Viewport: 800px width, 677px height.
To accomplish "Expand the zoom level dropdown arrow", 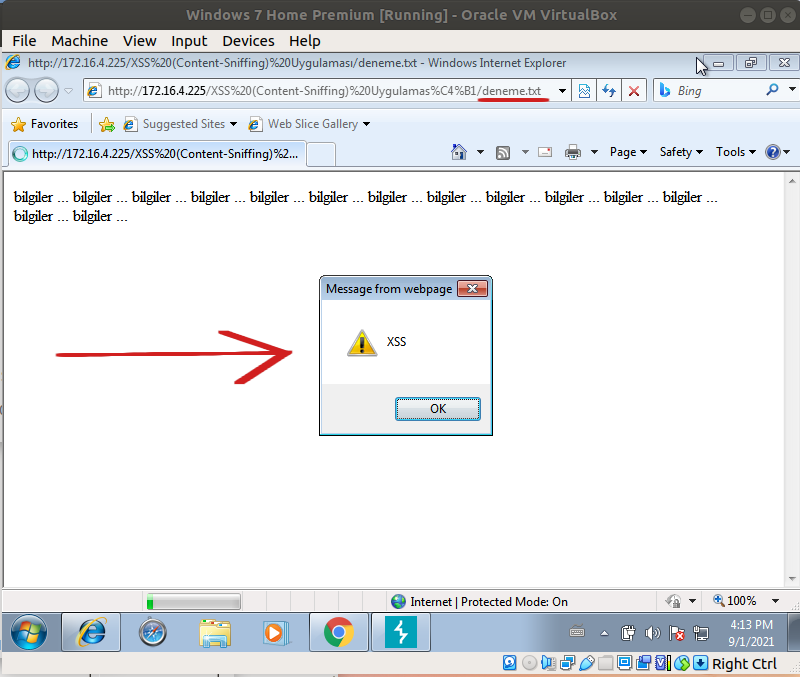I will point(775,601).
